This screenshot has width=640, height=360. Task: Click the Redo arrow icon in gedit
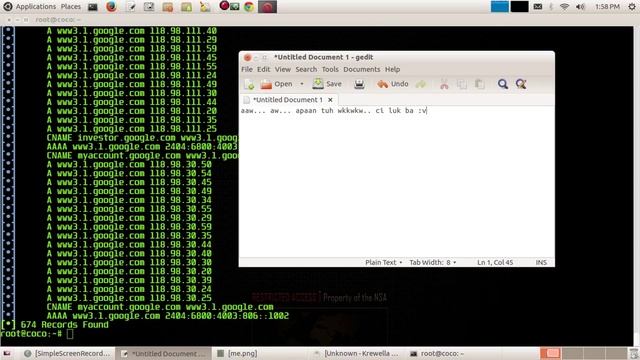click(x=421, y=84)
